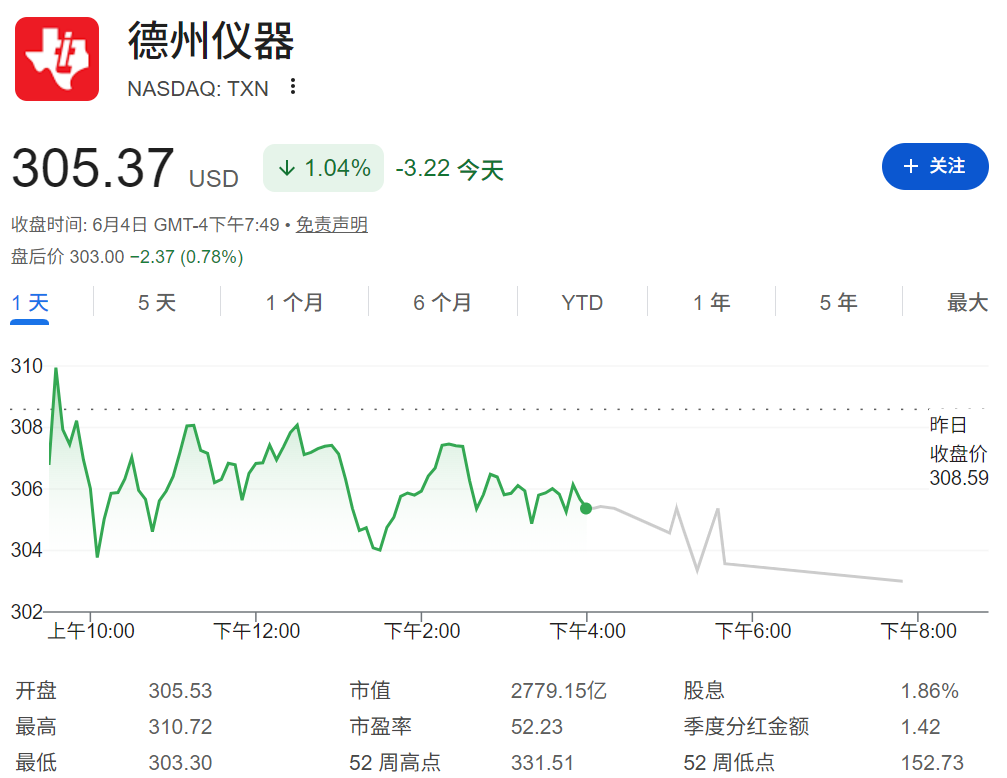
Task: Click the 下午6:00 axis label
Action: [x=753, y=631]
